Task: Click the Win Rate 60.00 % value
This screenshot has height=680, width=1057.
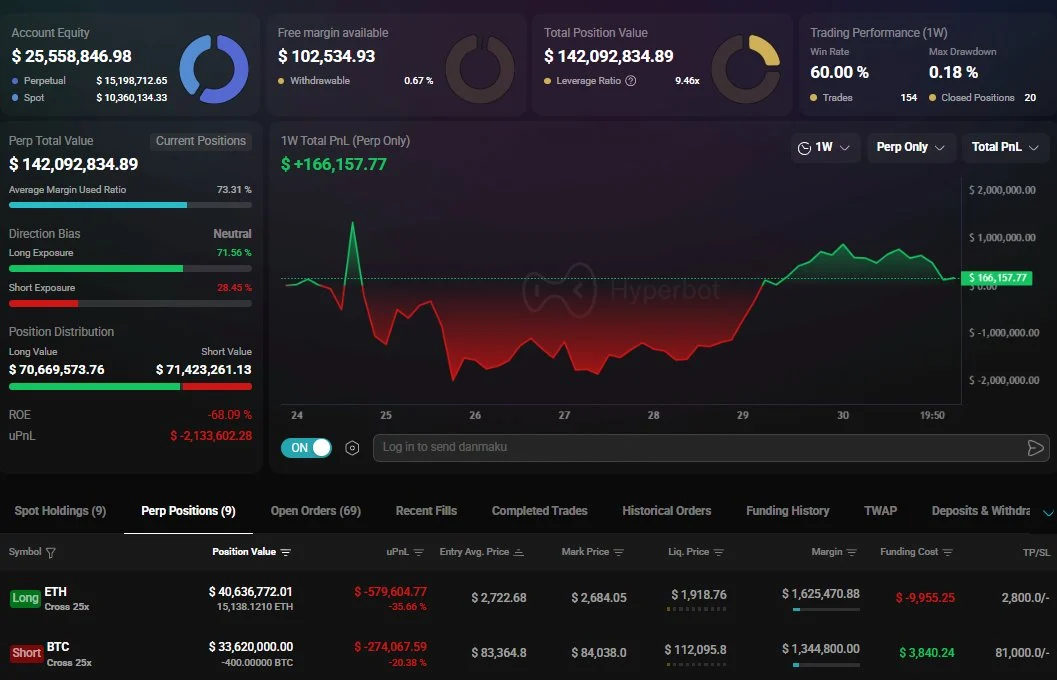Action: (x=839, y=72)
